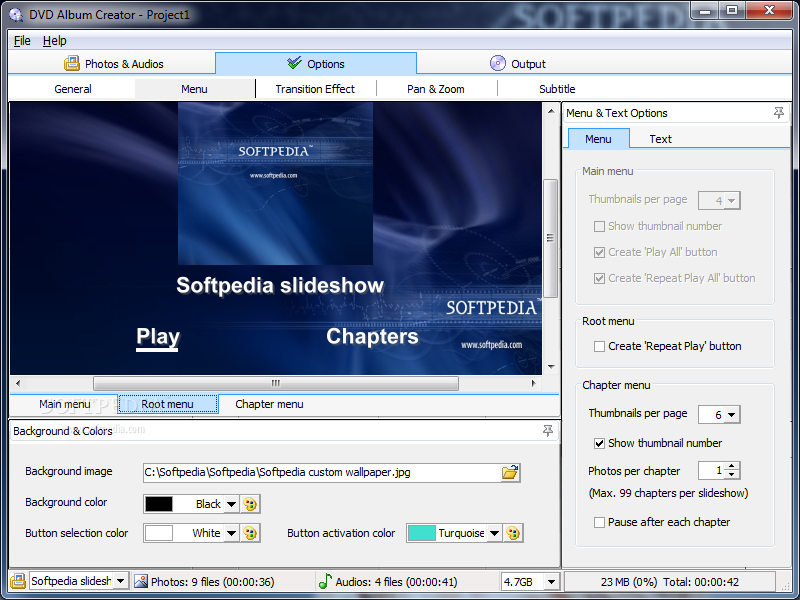Switch to Text tab in options panel
Image resolution: width=800 pixels, height=600 pixels.
[660, 139]
